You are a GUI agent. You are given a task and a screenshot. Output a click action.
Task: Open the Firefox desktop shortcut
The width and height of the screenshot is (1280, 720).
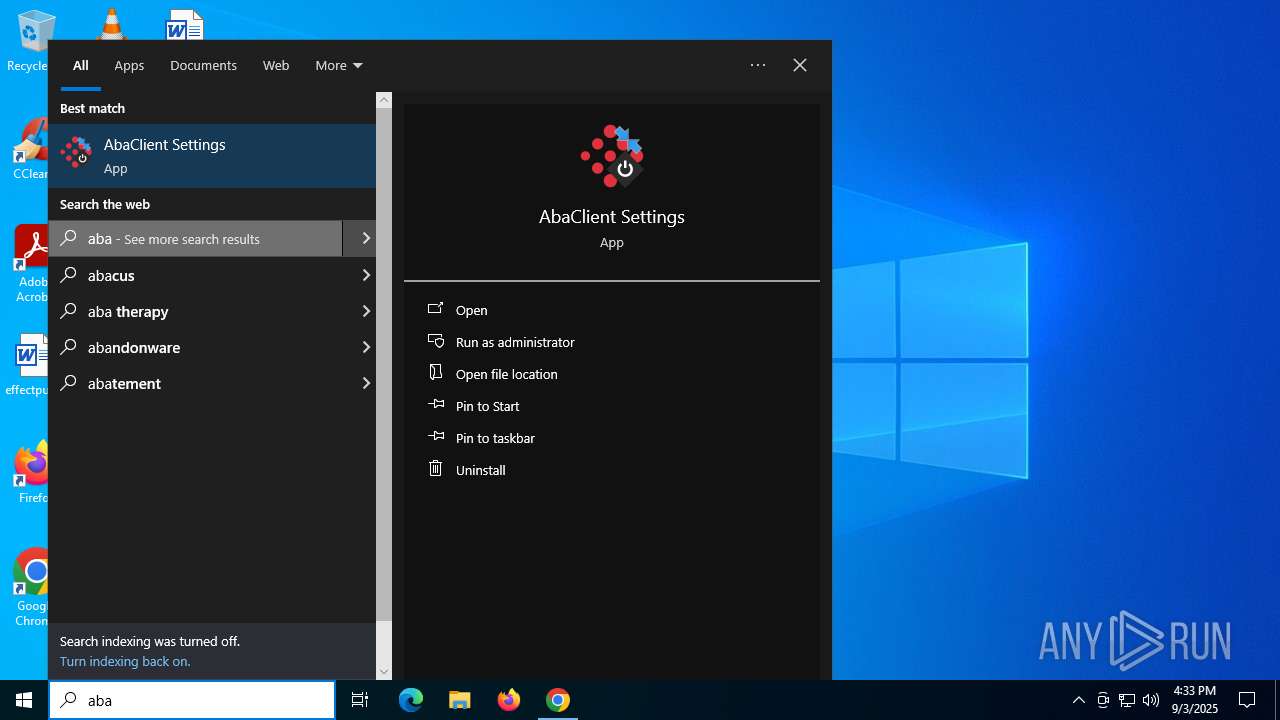33,474
